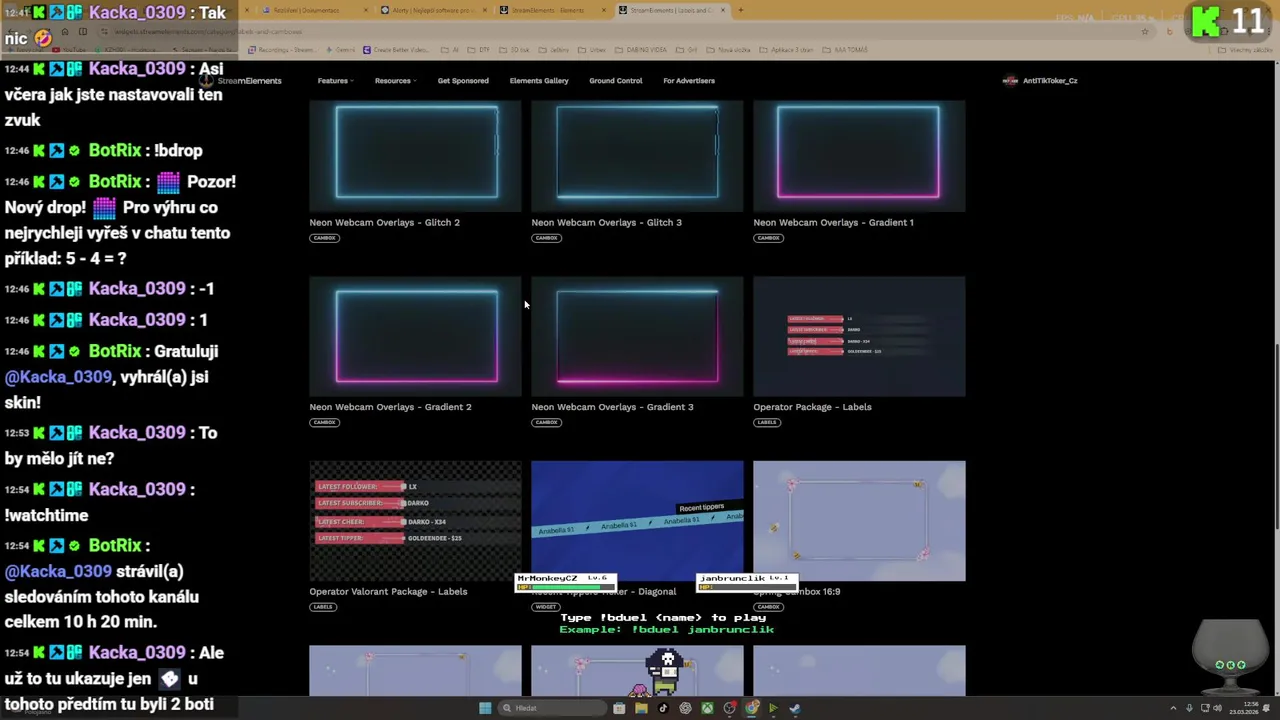Viewport: 1280px width, 720px height.
Task: Click the LABELS tag under Operator Package
Action: coord(767,422)
